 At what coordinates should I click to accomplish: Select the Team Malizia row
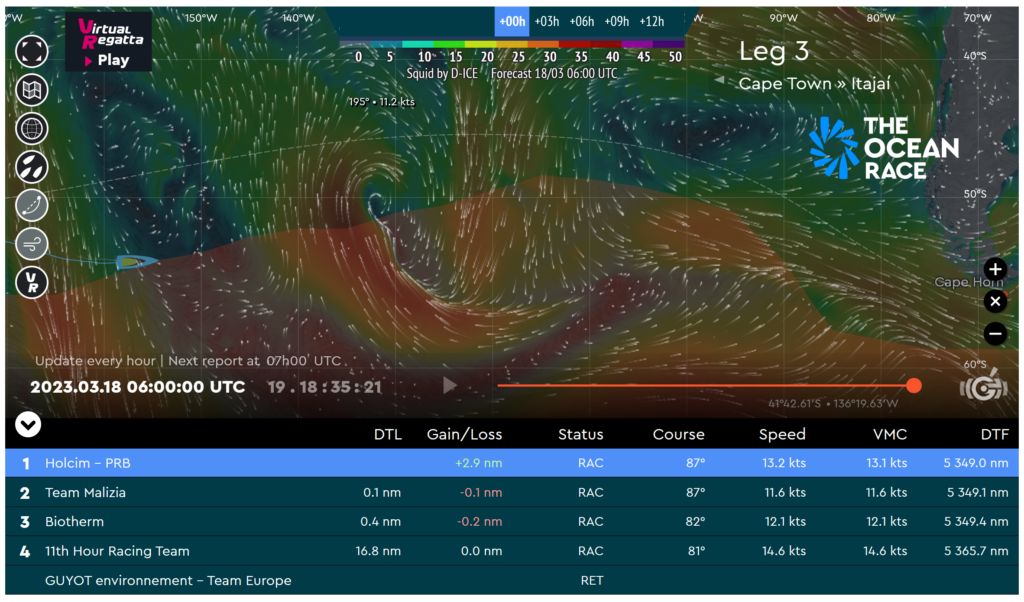point(512,492)
